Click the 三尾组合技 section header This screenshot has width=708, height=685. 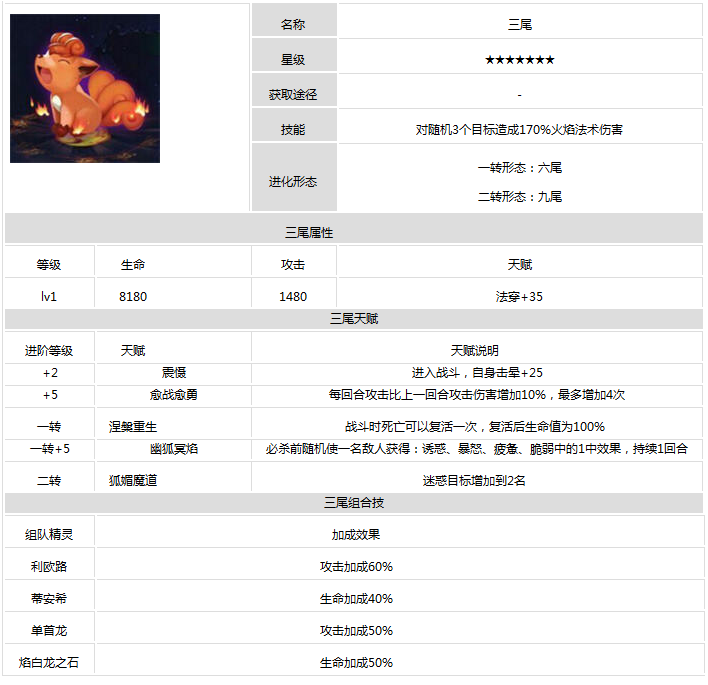[x=354, y=503]
